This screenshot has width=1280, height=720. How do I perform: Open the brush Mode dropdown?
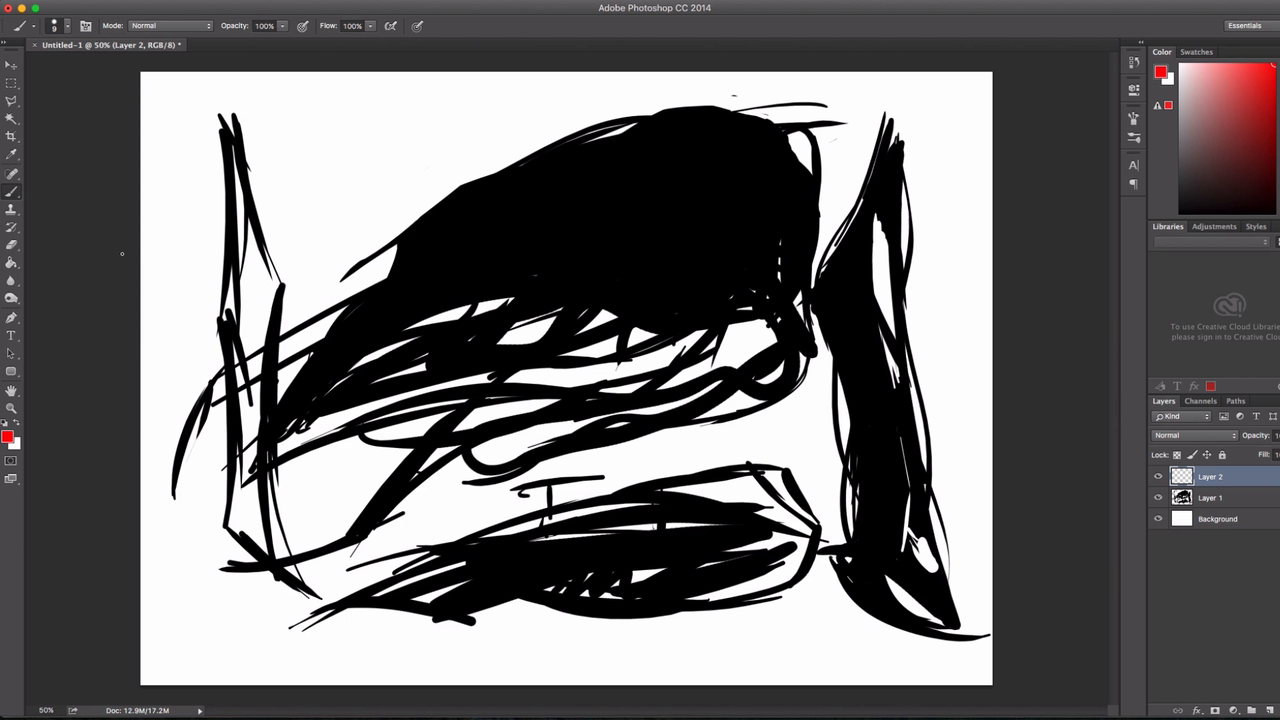[x=171, y=26]
